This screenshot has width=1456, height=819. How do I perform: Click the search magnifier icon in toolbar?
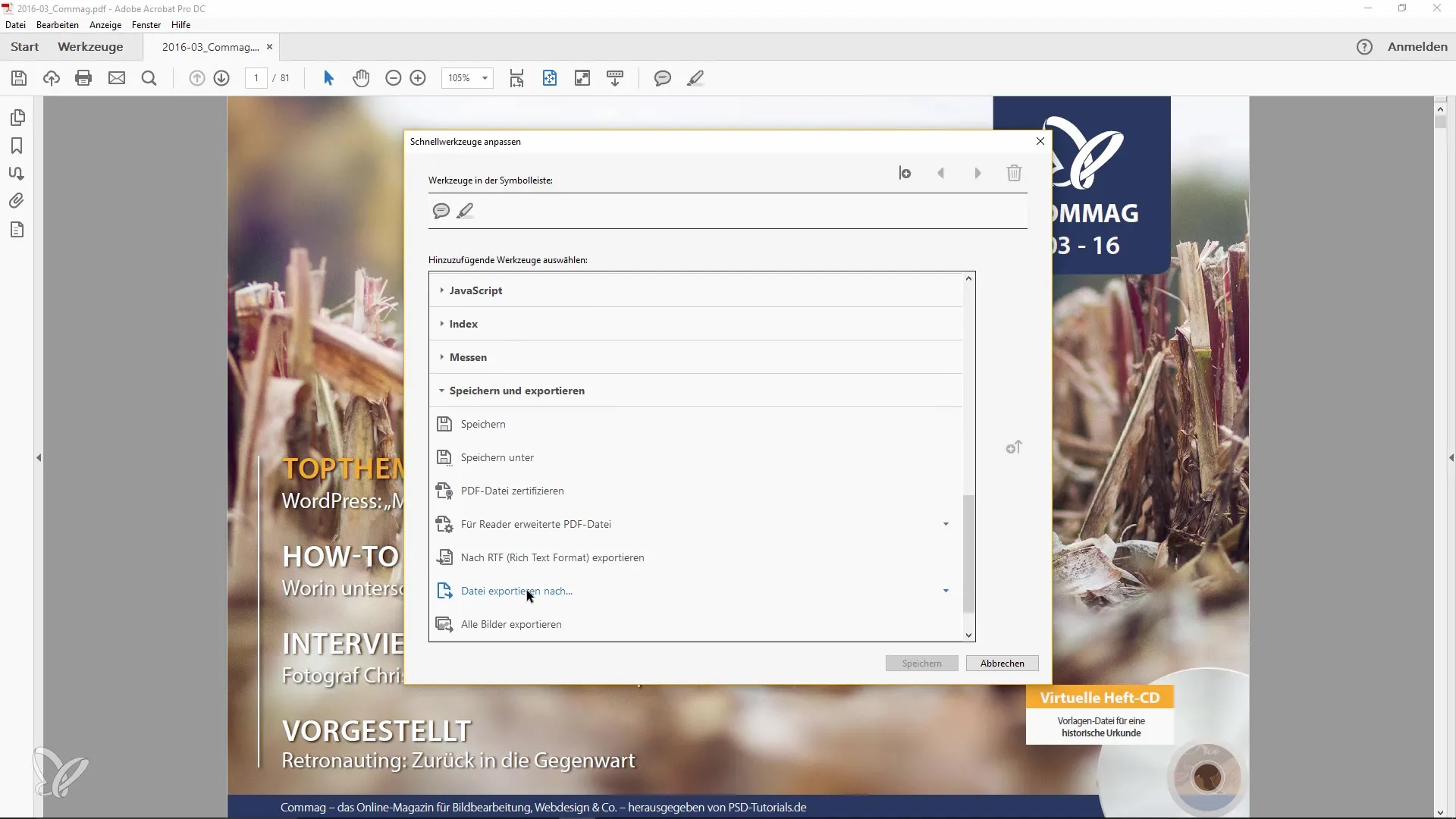(149, 78)
